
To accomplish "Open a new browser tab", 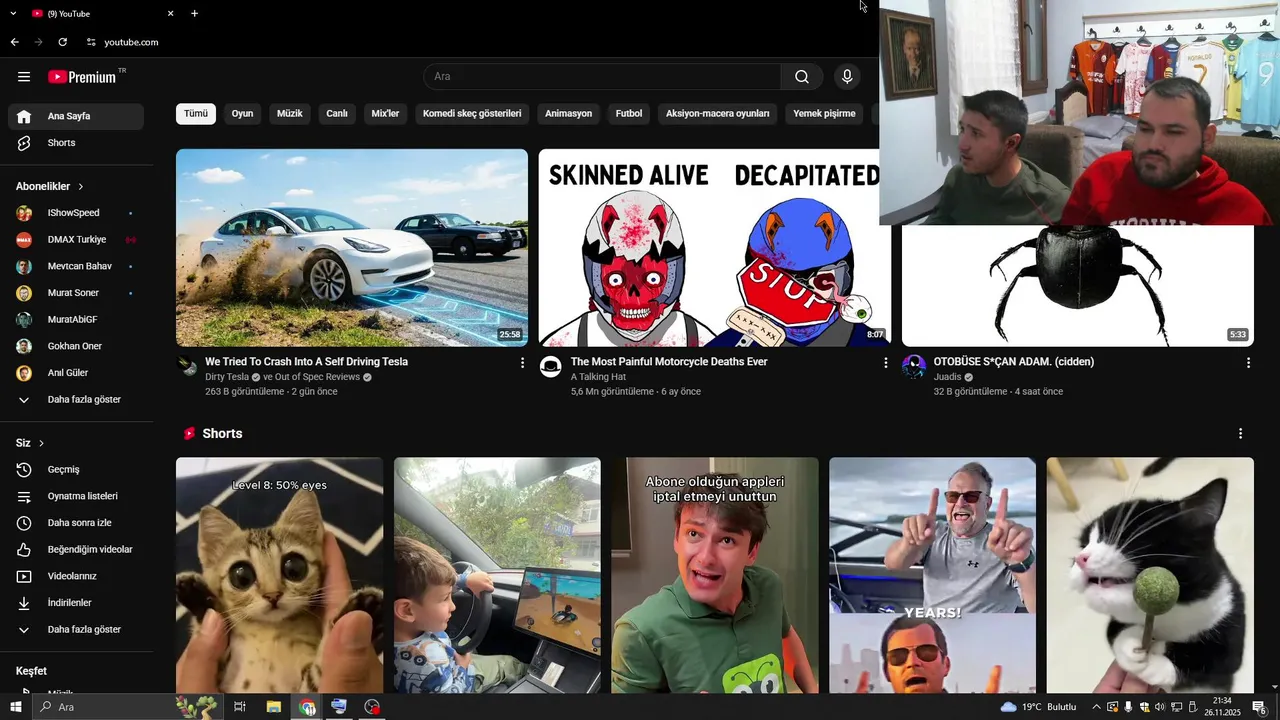I will click(194, 13).
